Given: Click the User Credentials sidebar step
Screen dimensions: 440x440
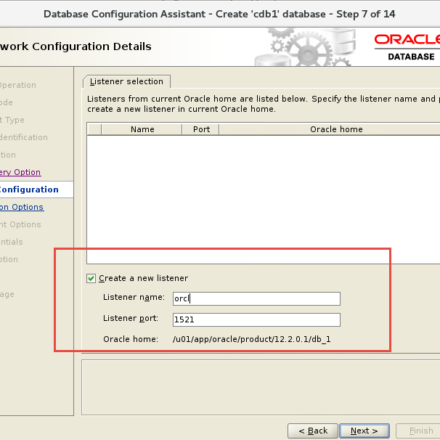Looking at the screenshot, I should 11,242.
